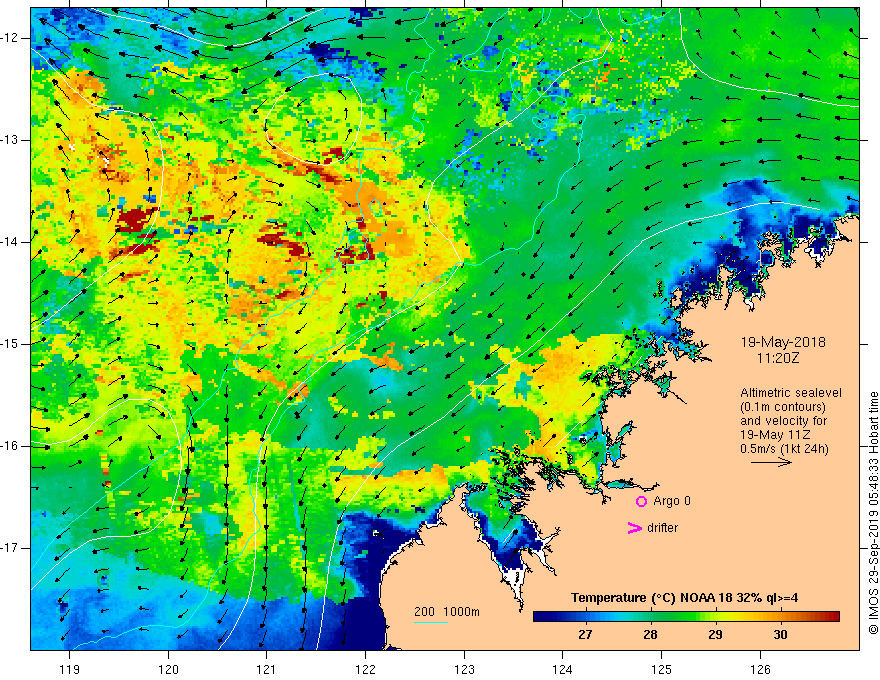Image resolution: width=880 pixels, height=680 pixels.
Task: Click the cyan 200m isobath legend line
Action: pos(430,623)
